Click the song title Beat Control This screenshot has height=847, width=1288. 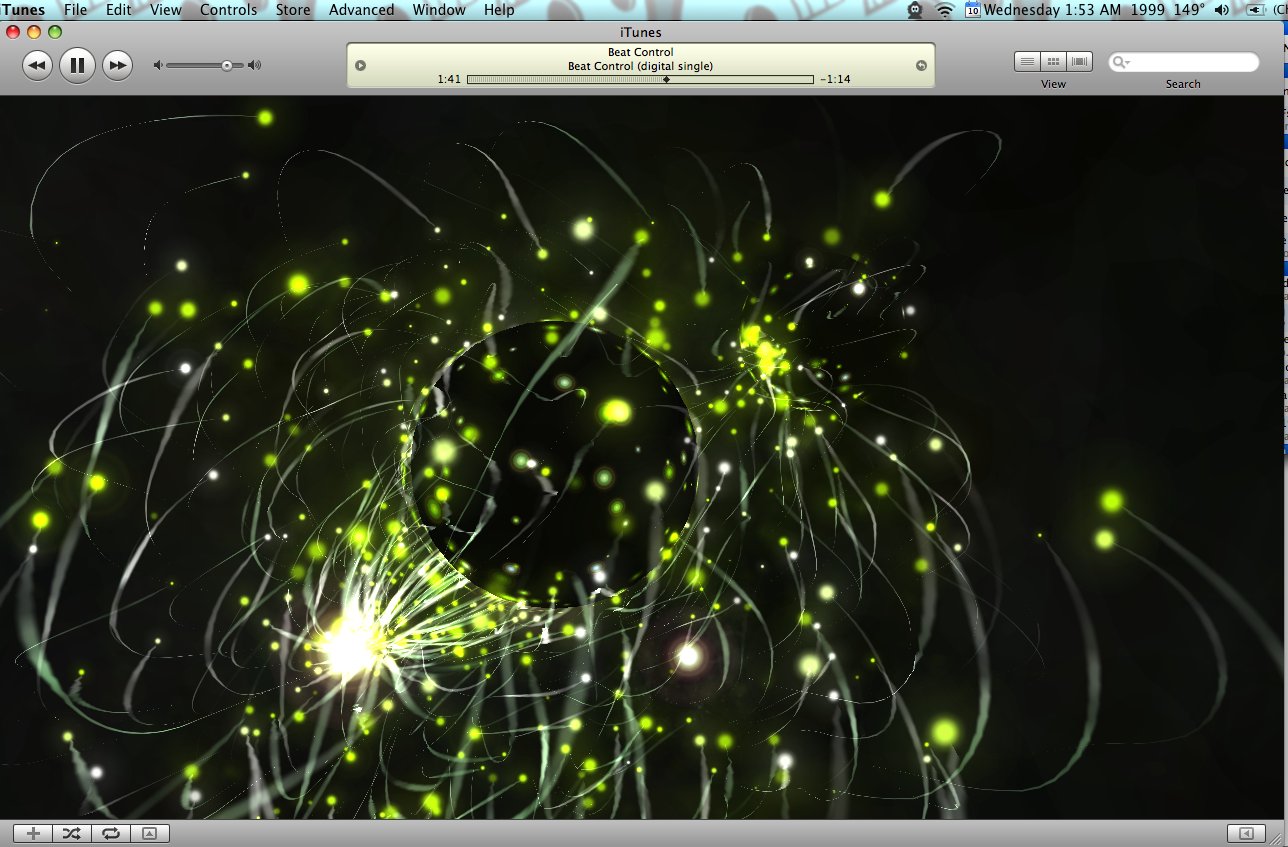pyautogui.click(x=641, y=52)
